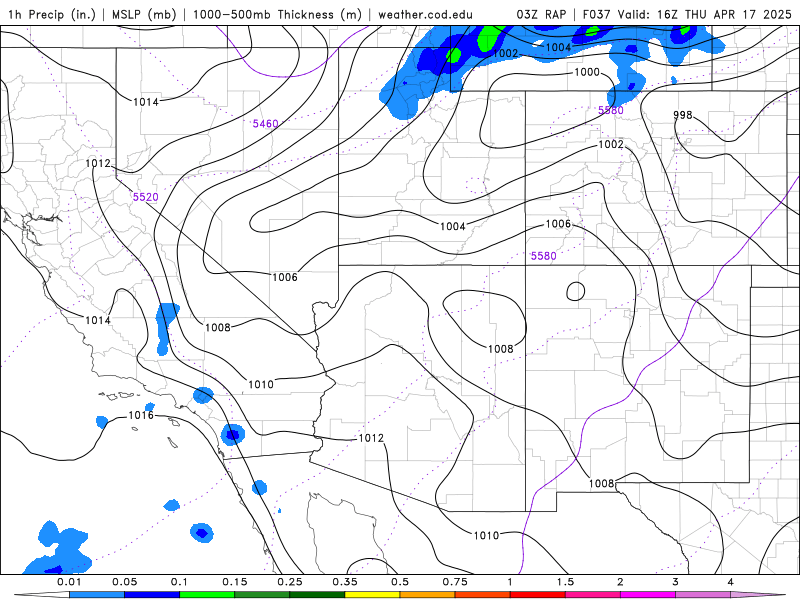The width and height of the screenshot is (800, 600).
Task: Click 'Valid: 16Z THU APR 17 2025' text
Action: click(705, 14)
